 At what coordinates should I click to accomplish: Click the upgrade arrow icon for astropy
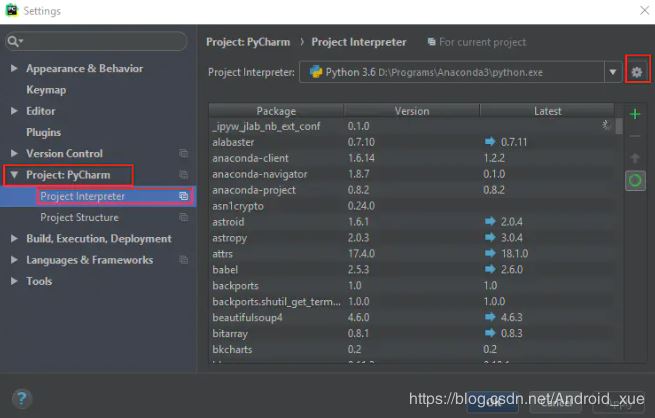[490, 237]
